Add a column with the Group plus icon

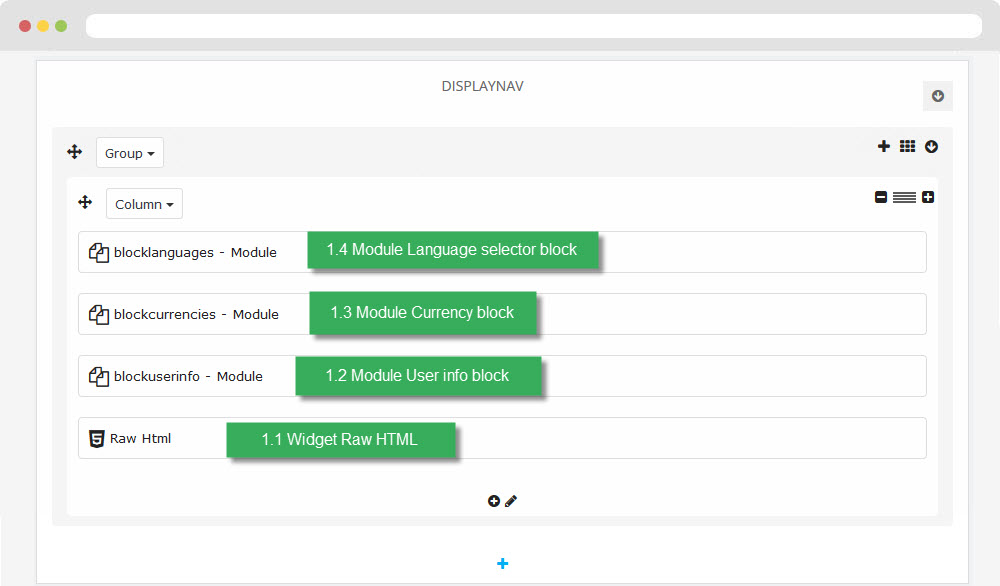[883, 146]
